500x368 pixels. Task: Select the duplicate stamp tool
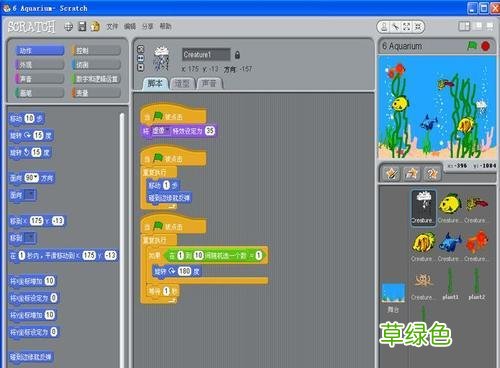tap(384, 27)
